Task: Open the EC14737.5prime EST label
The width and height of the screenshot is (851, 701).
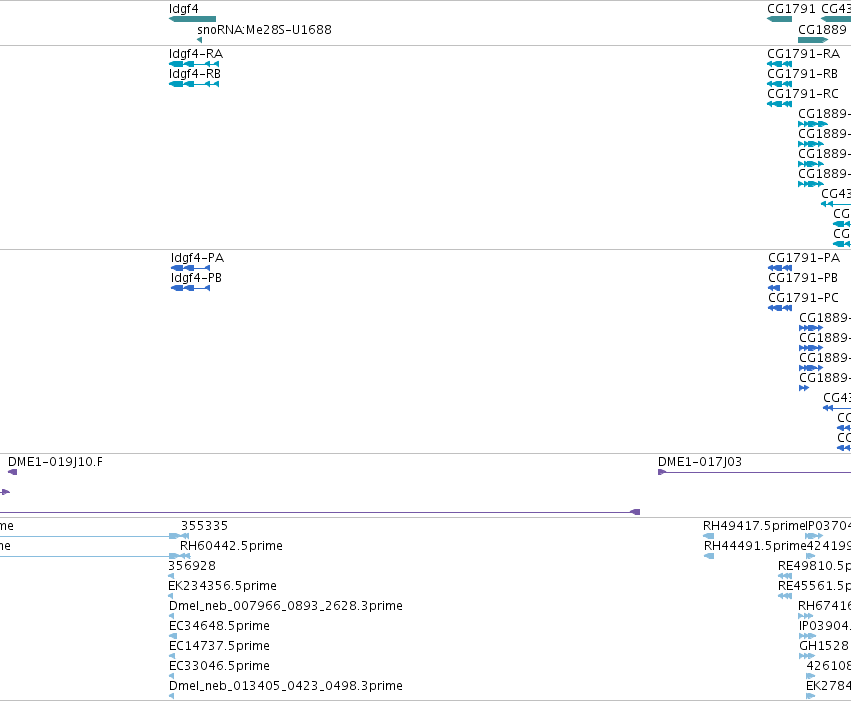Action: [219, 646]
